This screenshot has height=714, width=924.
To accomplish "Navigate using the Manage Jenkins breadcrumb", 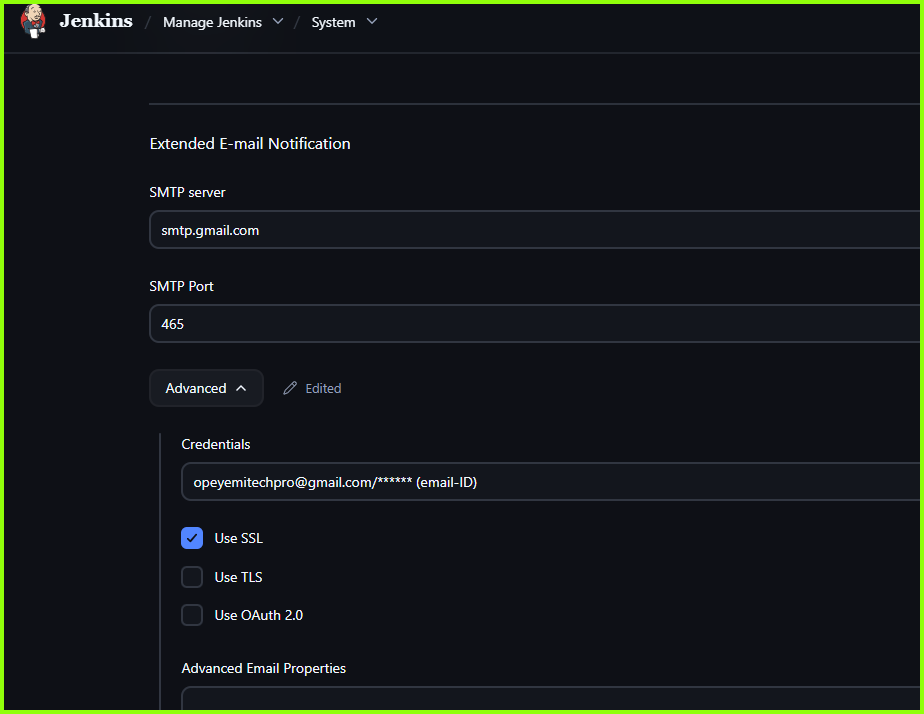I will point(212,21).
